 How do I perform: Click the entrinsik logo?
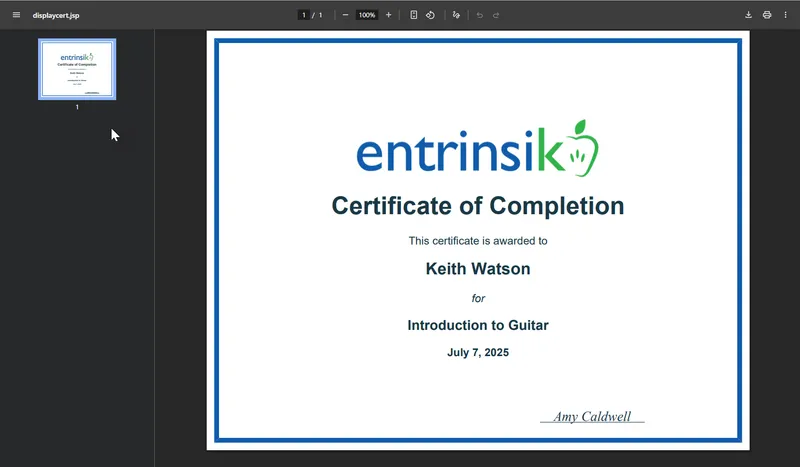478,149
